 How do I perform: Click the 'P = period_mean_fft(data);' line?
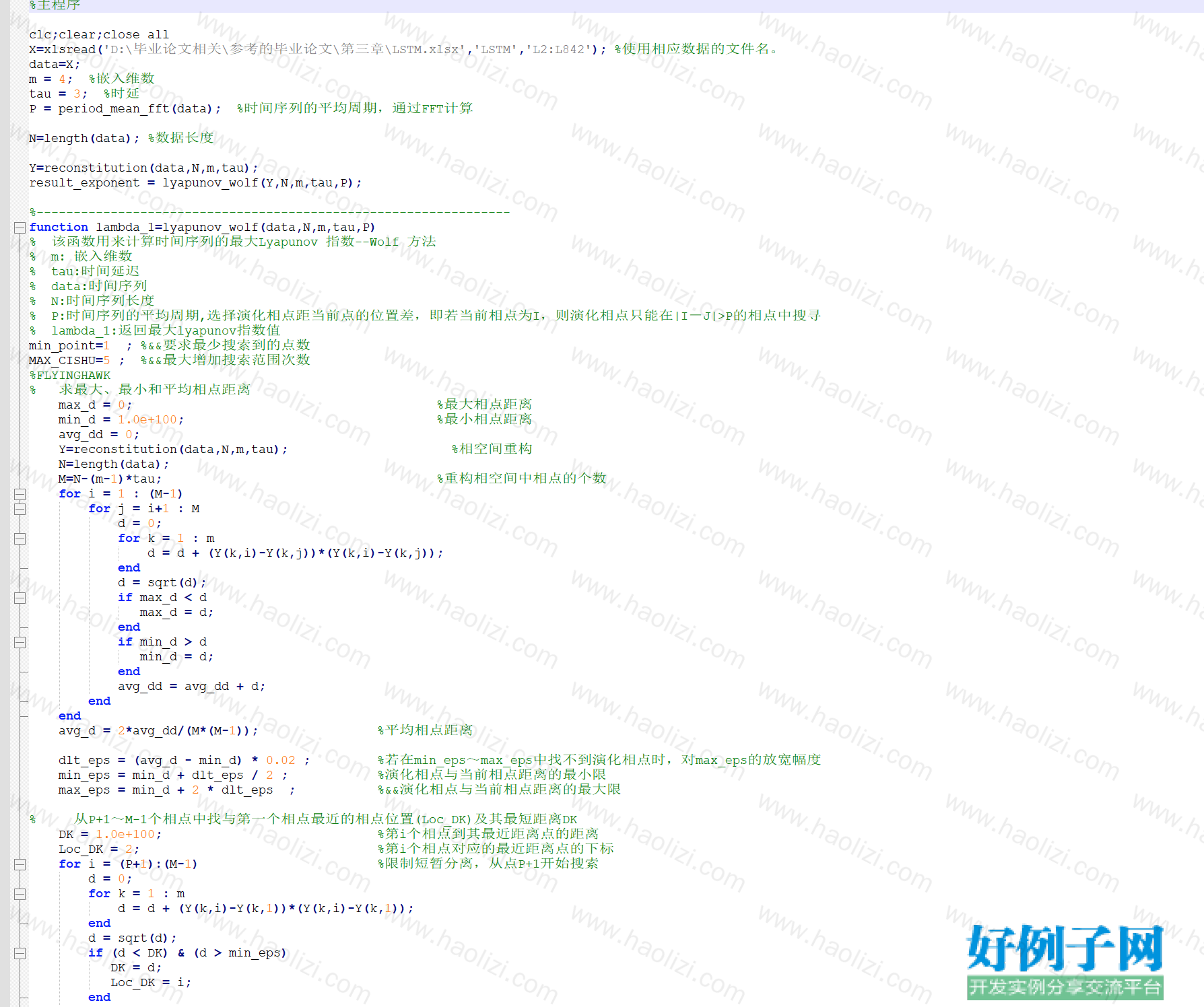(250, 108)
